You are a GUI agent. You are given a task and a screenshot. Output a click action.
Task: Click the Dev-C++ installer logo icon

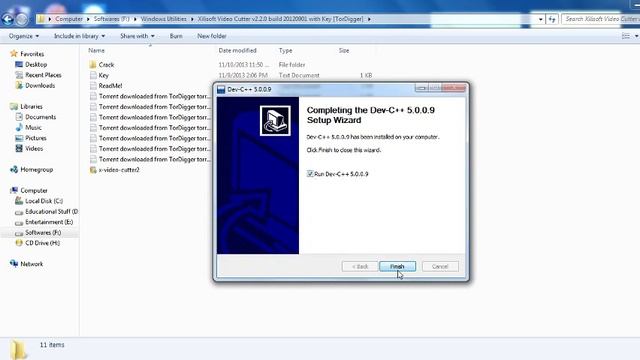pos(275,120)
